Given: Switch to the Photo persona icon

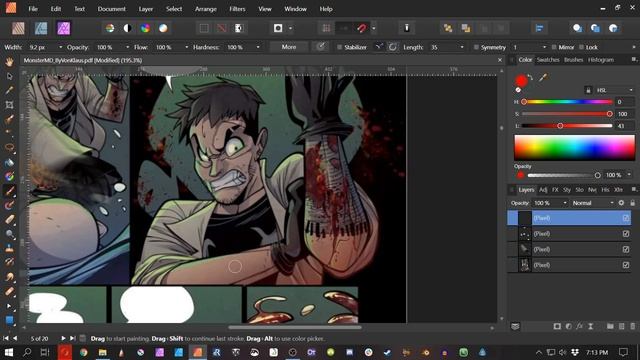Looking at the screenshot, I should coord(64,28).
